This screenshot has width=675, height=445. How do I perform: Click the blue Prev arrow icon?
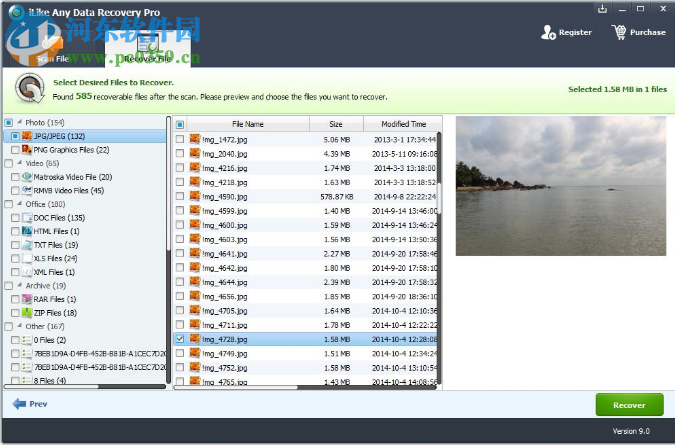19,404
